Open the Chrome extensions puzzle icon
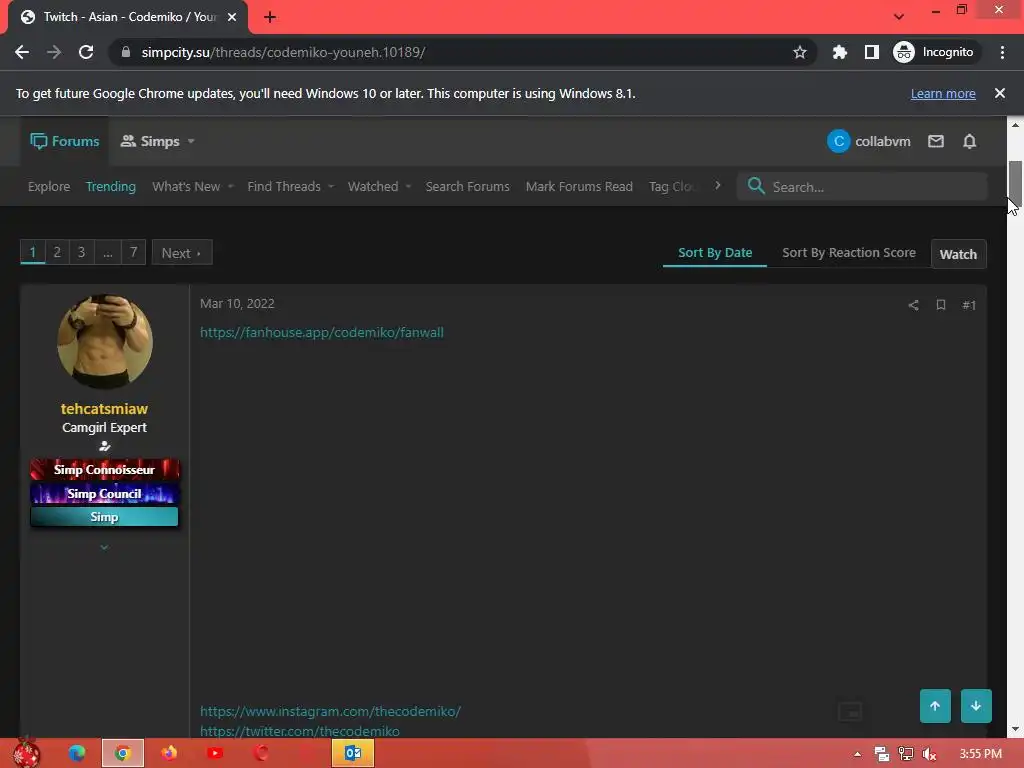 840,52
